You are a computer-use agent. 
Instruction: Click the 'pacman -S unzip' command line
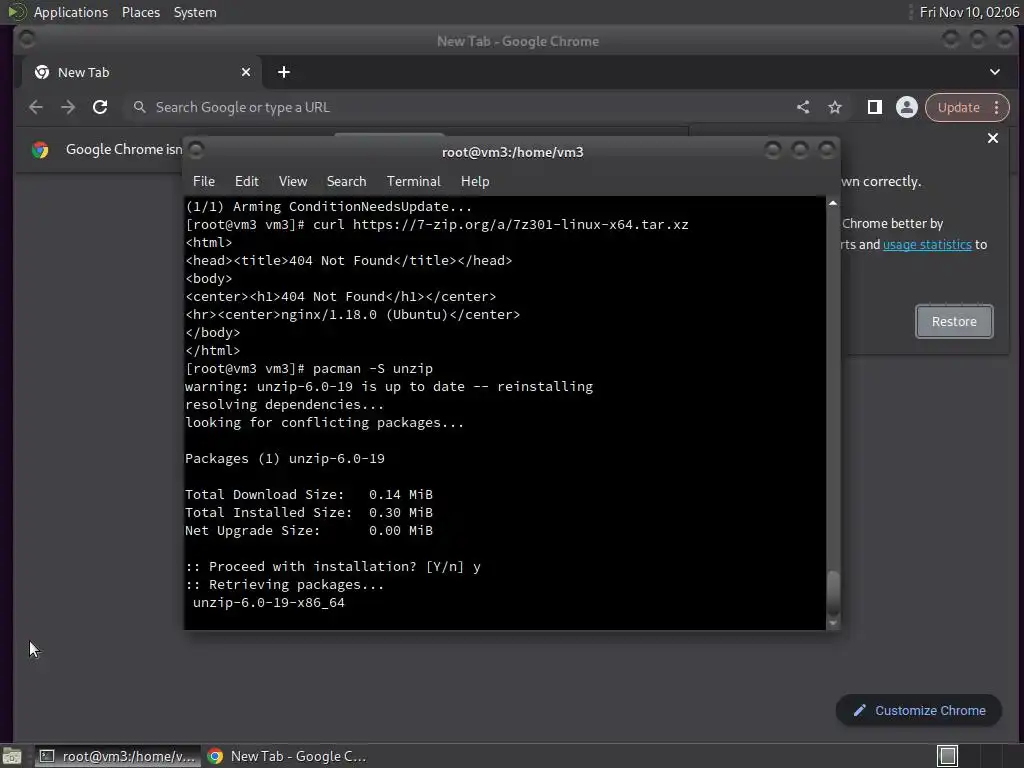[309, 368]
